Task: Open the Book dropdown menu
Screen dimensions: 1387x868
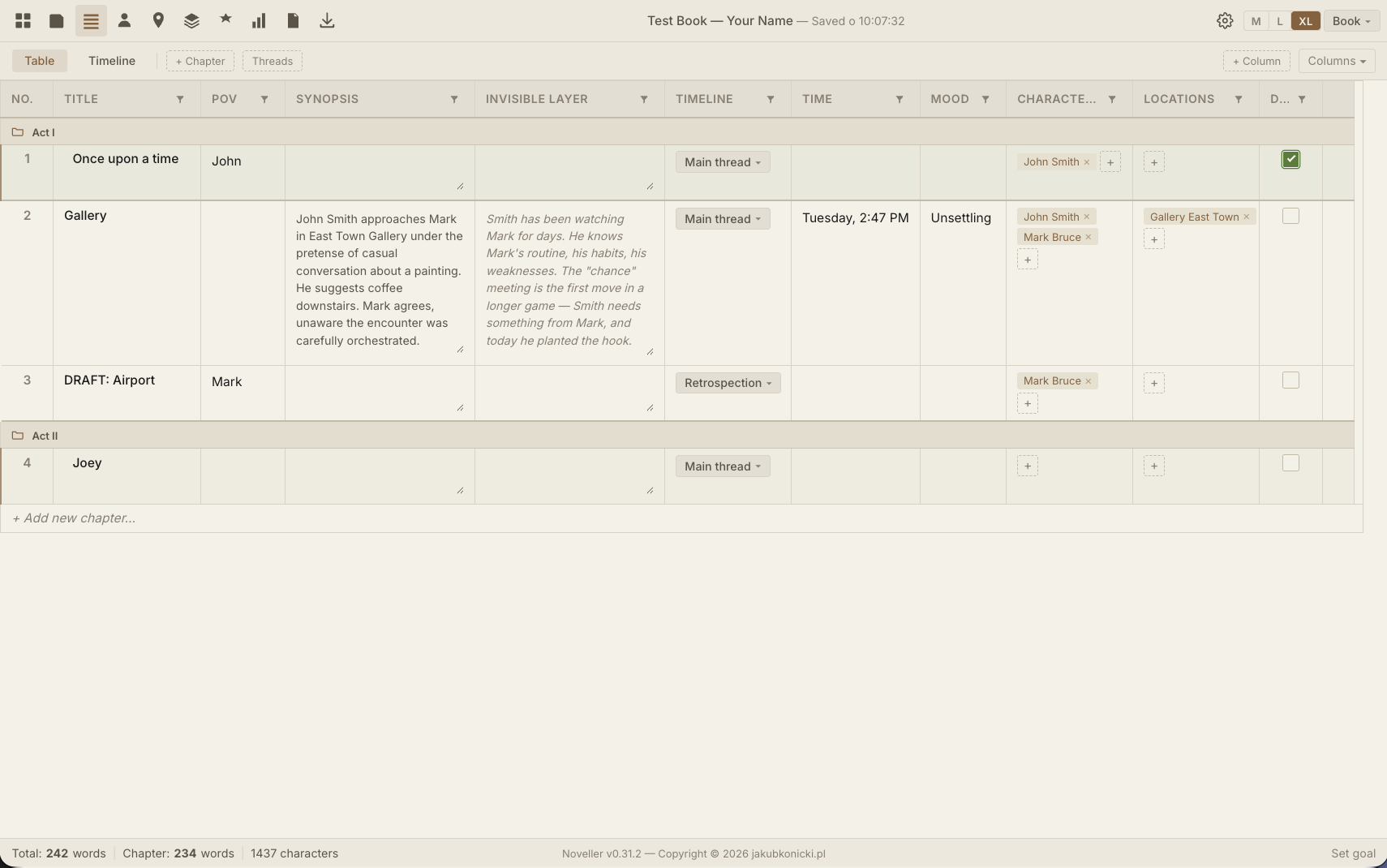Action: [x=1351, y=21]
